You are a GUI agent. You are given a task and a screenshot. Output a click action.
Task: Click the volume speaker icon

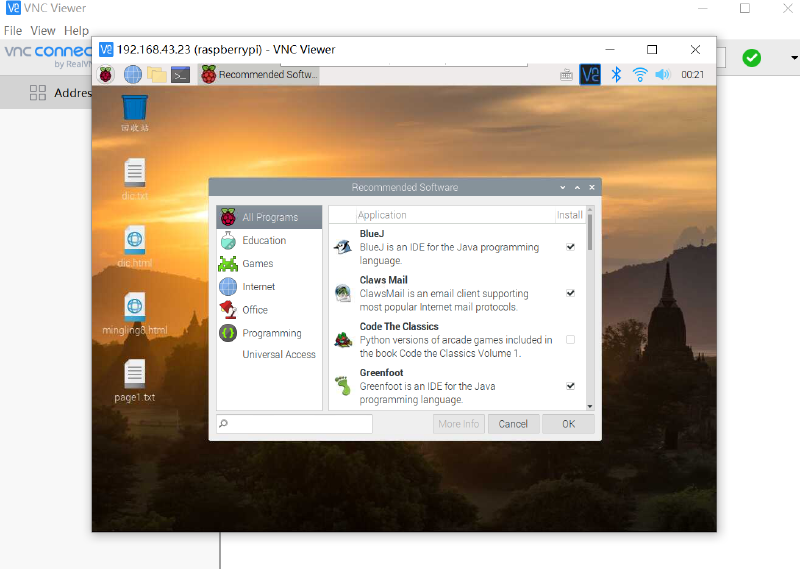coord(662,74)
